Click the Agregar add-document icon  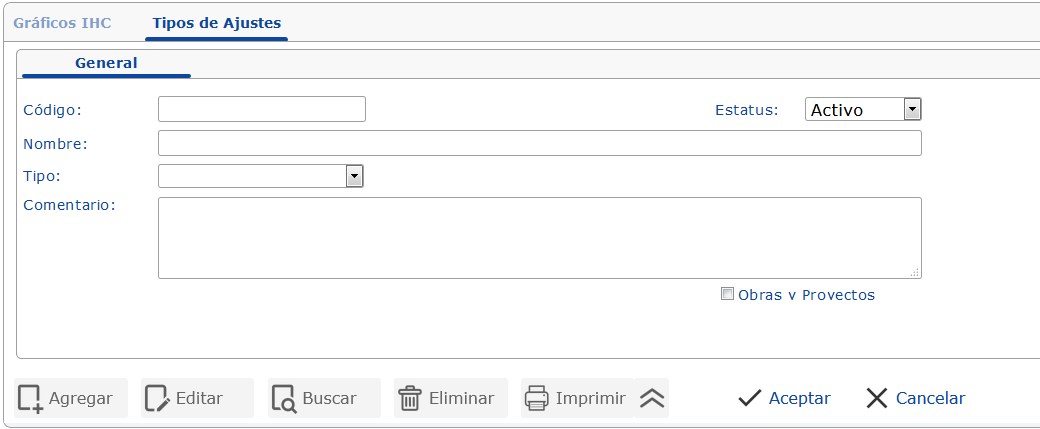click(x=30, y=398)
